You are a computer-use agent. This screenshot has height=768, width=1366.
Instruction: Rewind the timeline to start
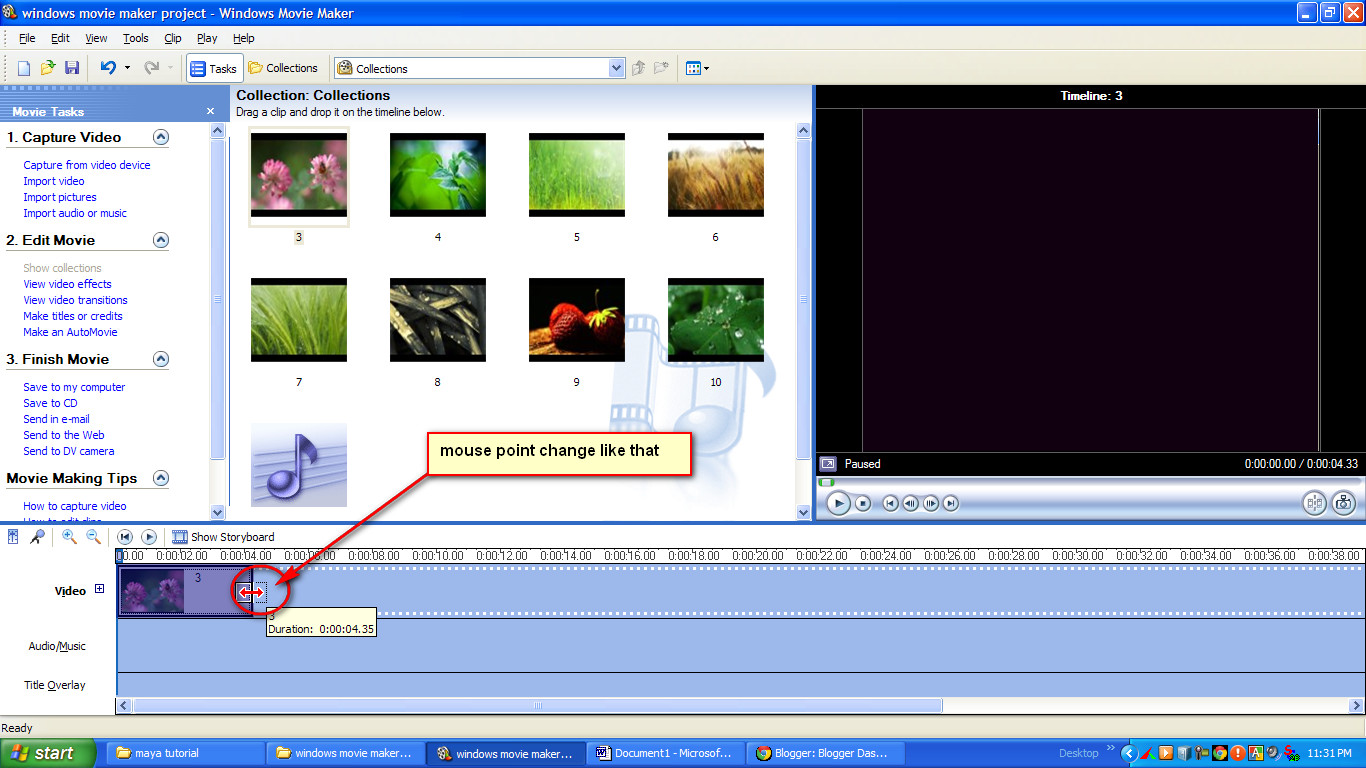[125, 537]
